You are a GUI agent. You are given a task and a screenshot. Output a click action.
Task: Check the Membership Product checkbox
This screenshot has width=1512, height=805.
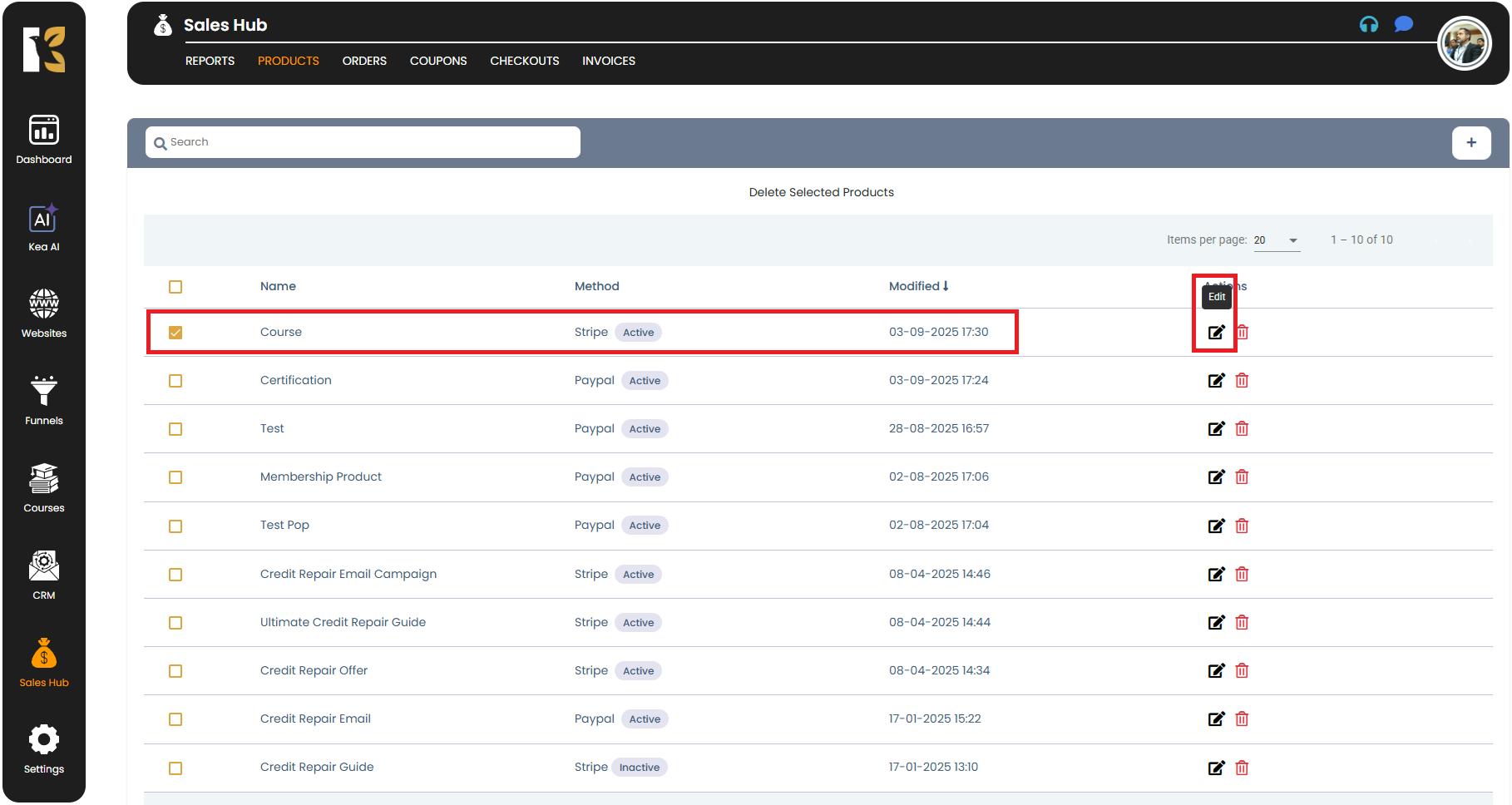click(175, 477)
